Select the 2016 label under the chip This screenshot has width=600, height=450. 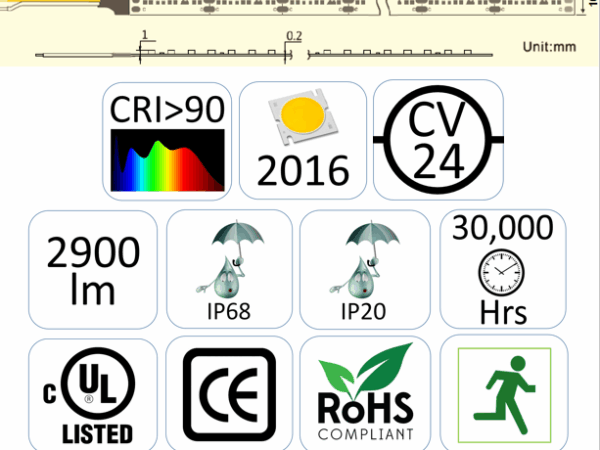click(304, 171)
